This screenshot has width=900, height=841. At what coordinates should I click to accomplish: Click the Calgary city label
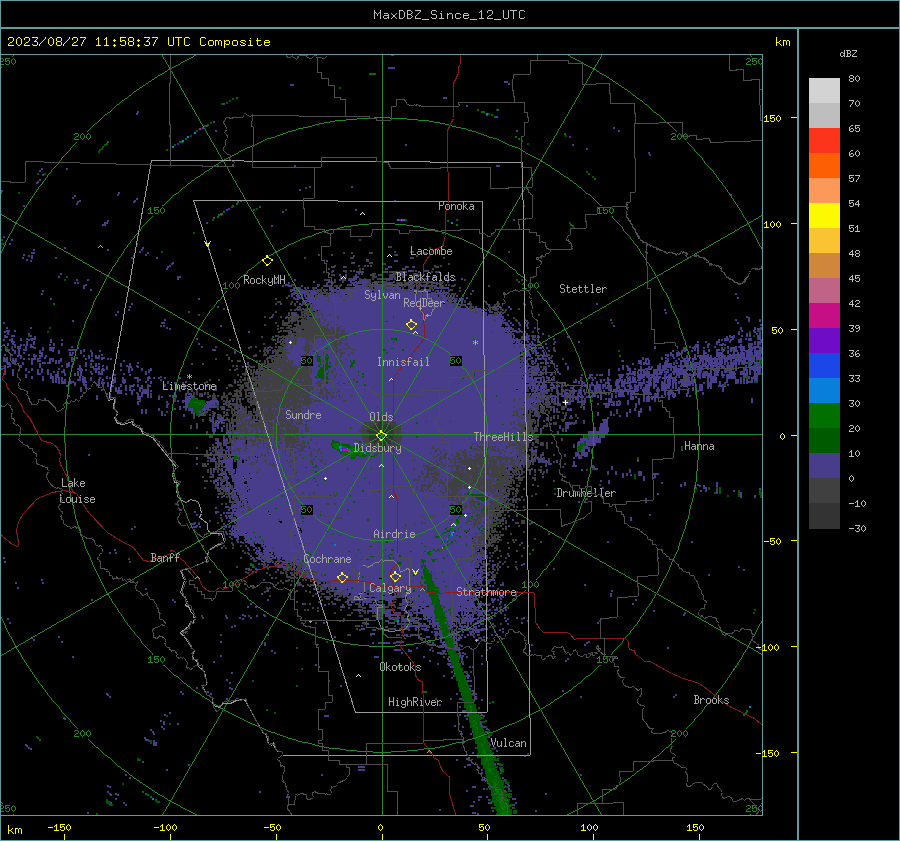pos(390,588)
